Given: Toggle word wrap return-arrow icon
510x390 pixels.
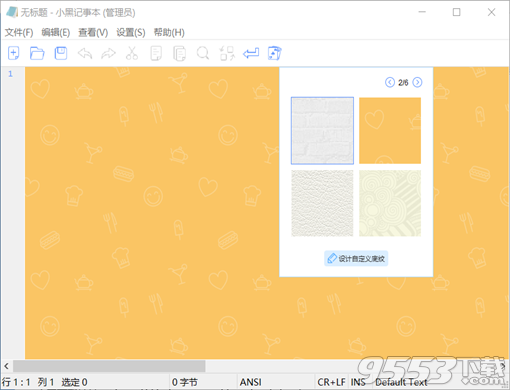Looking at the screenshot, I should [x=251, y=53].
